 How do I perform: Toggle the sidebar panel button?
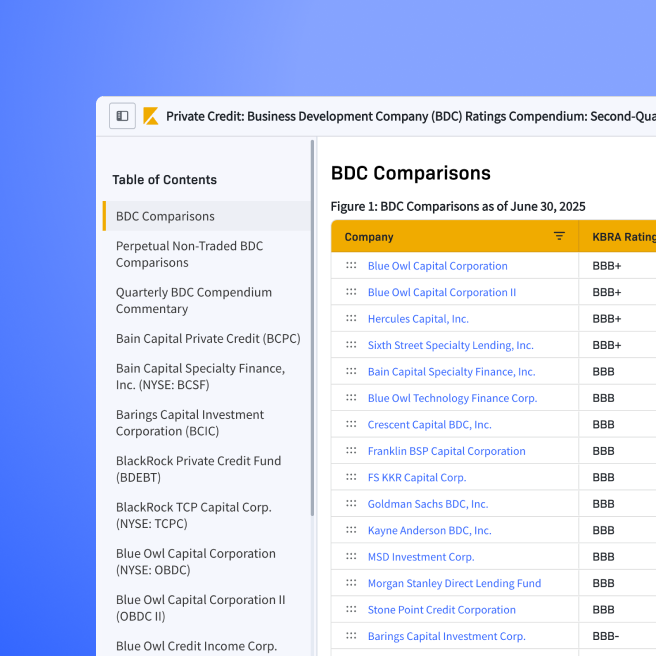coord(122,116)
